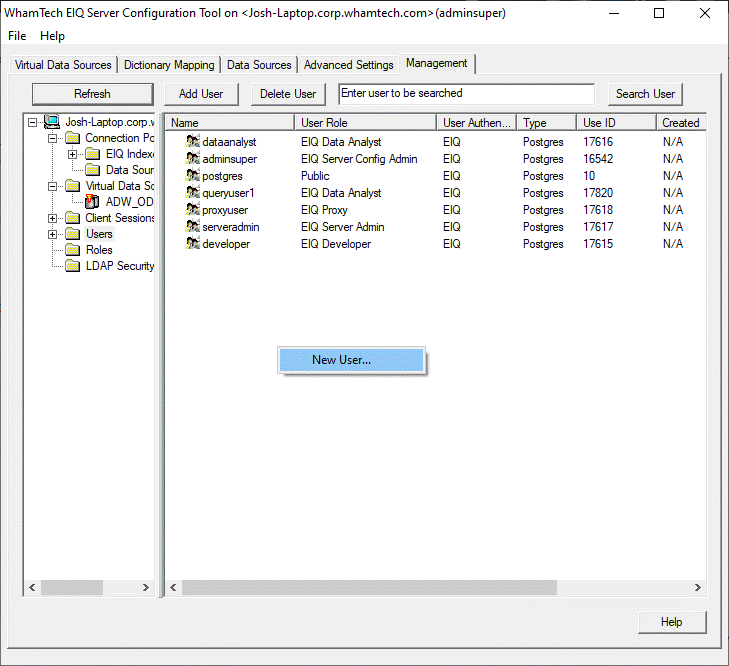
Task: Expand the Client Sessions tree node
Action: click(x=53, y=218)
